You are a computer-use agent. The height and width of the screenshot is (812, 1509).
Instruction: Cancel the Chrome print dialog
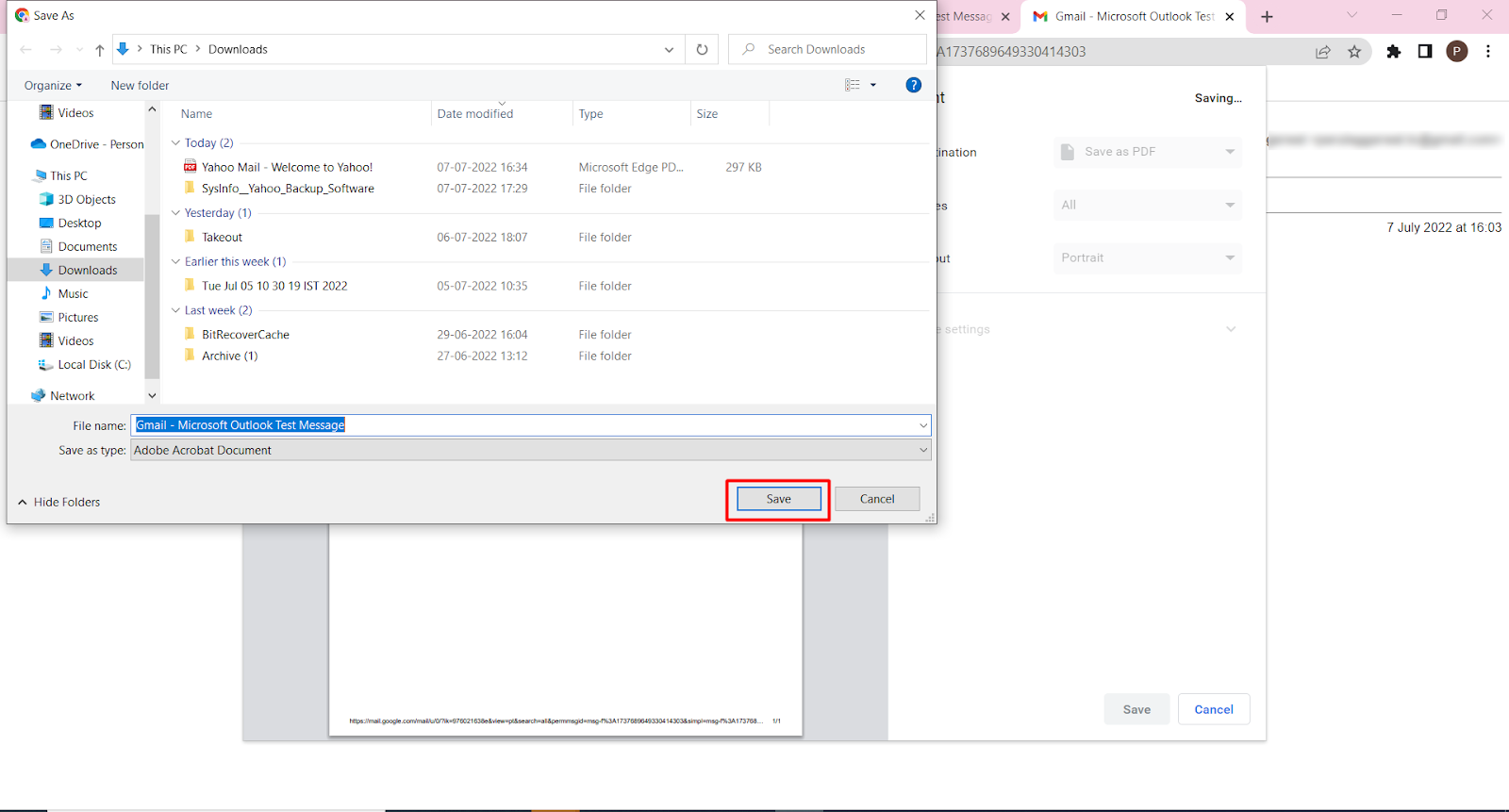point(1214,709)
